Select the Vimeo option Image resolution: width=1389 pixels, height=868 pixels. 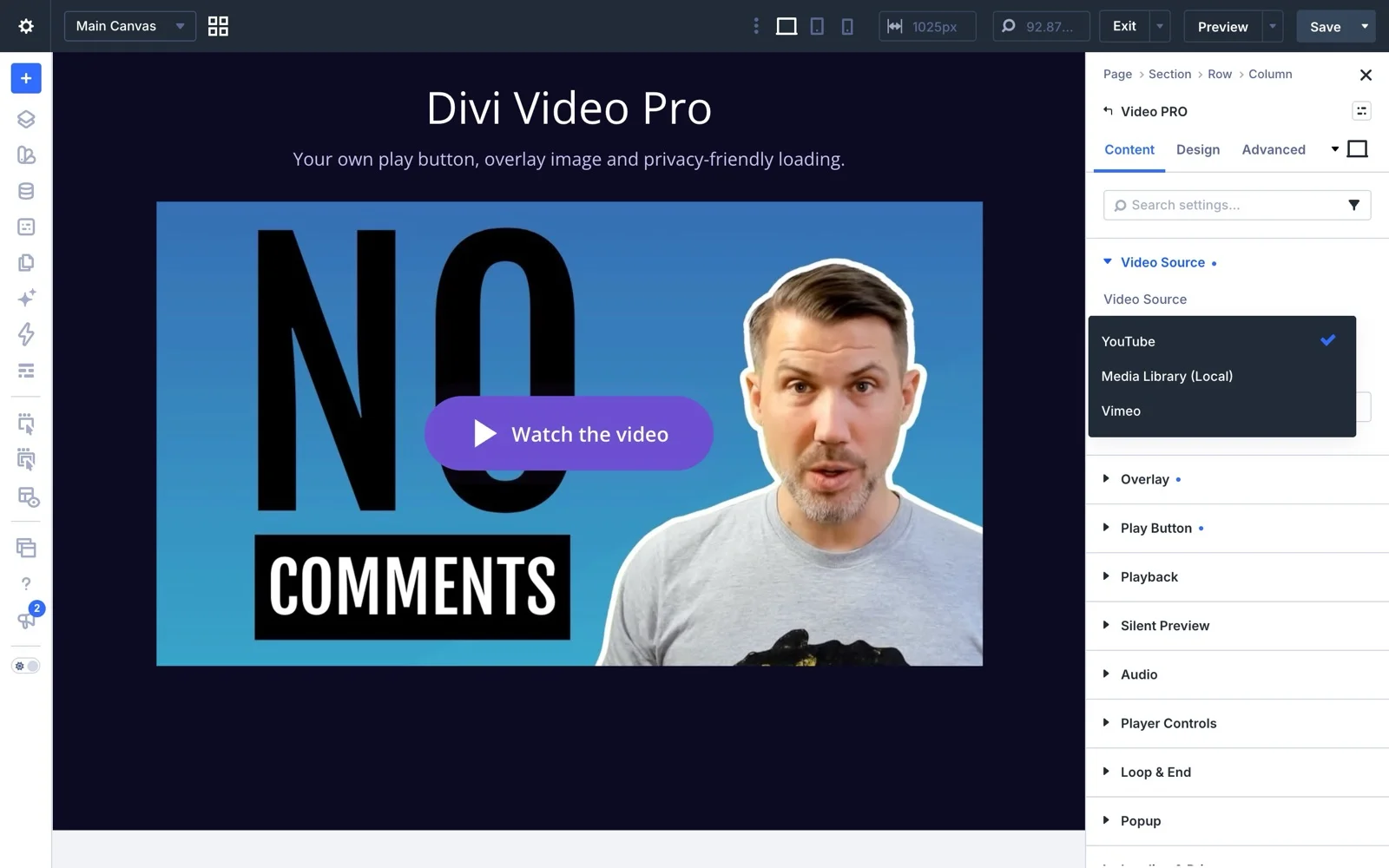click(x=1221, y=411)
